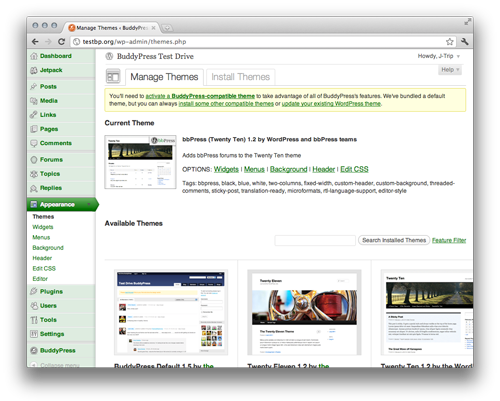Bookmark page with the star icon
This screenshot has height=401, width=500.
450,42
